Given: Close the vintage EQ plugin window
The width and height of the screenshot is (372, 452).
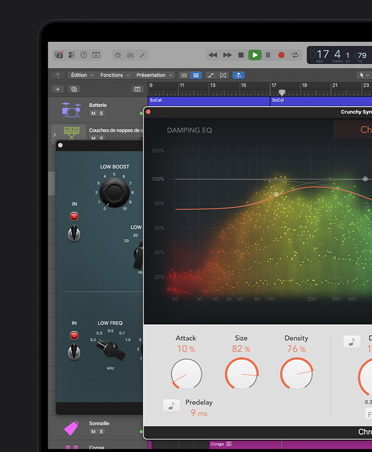Looking at the screenshot, I should [x=60, y=145].
